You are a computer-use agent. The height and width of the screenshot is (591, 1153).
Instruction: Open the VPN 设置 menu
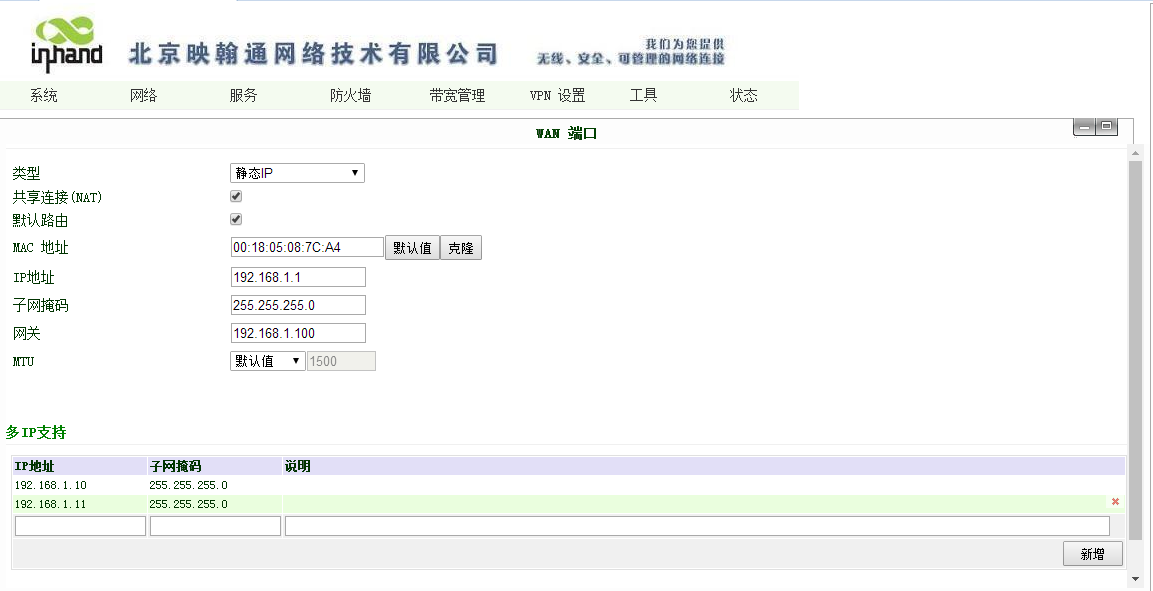point(557,96)
